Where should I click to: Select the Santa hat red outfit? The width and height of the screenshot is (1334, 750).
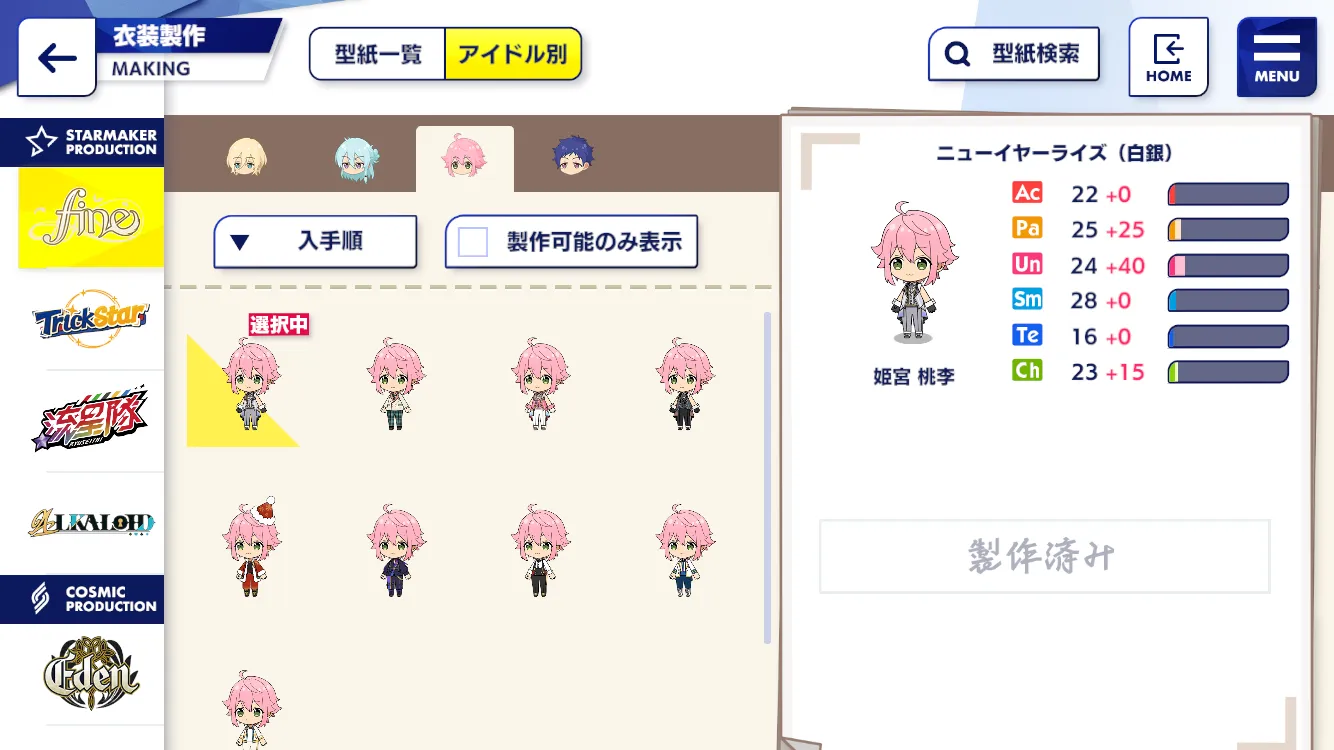click(x=251, y=548)
